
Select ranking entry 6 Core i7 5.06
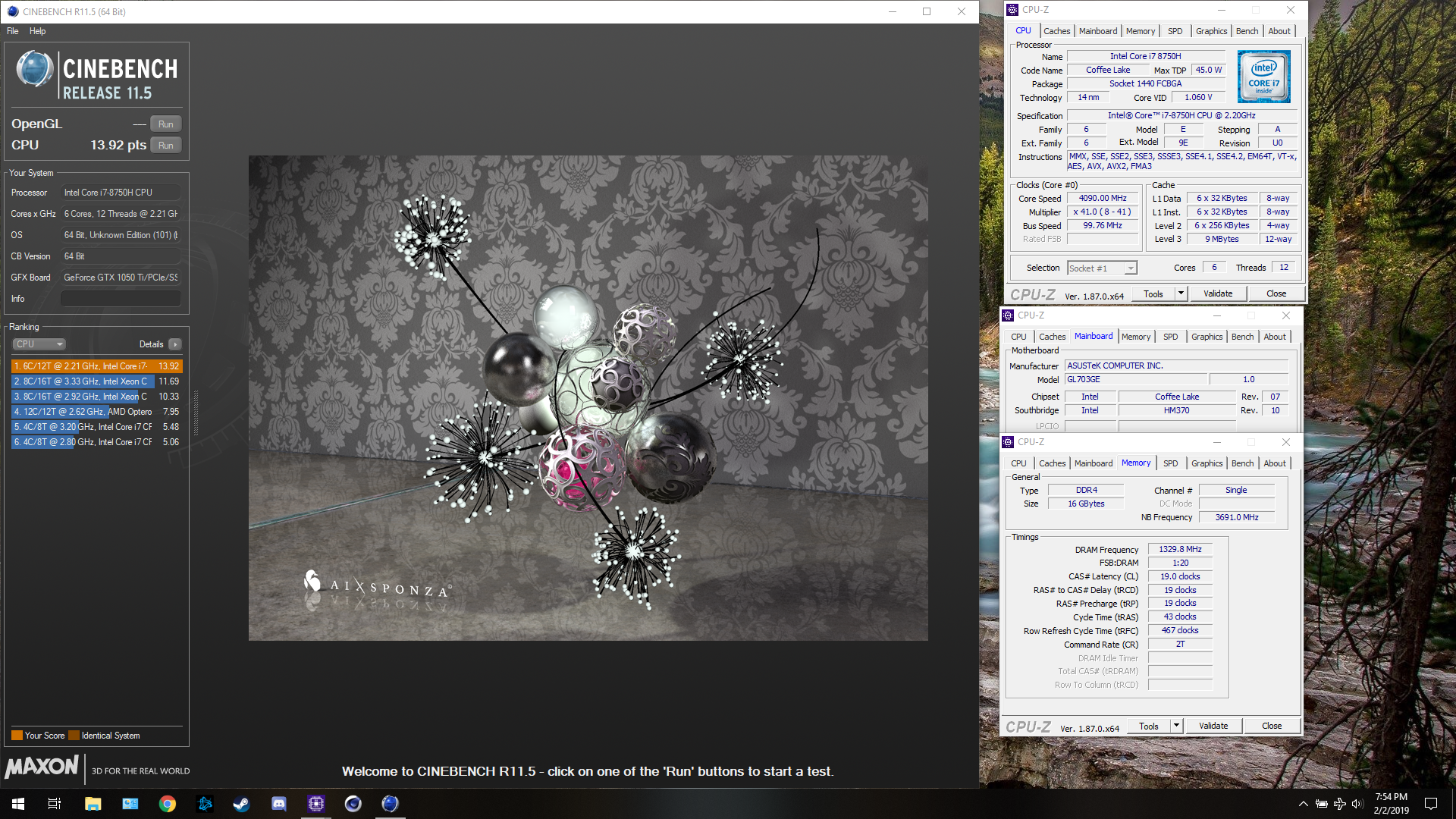(x=97, y=442)
